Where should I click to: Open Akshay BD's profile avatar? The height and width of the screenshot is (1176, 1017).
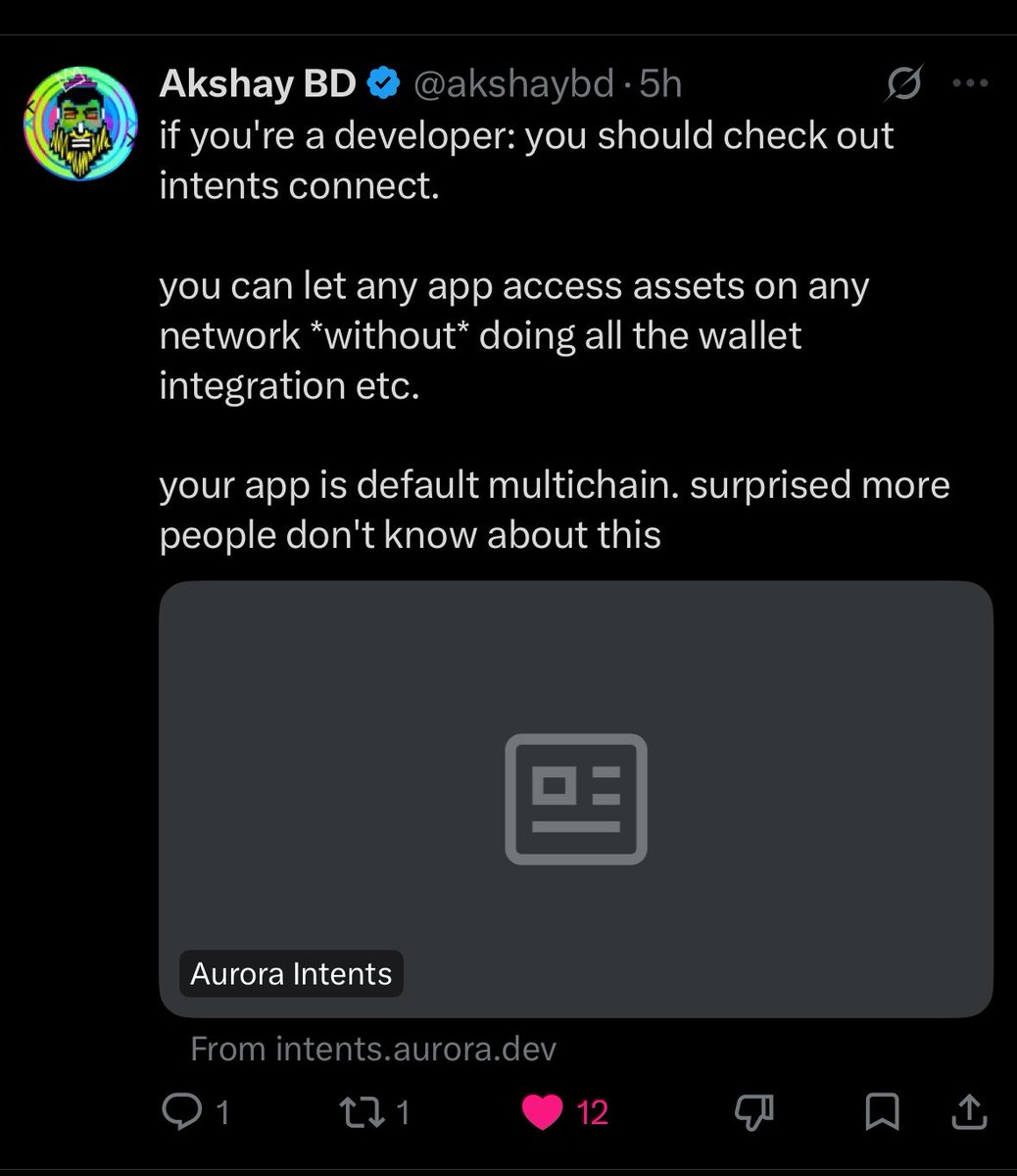[81, 123]
